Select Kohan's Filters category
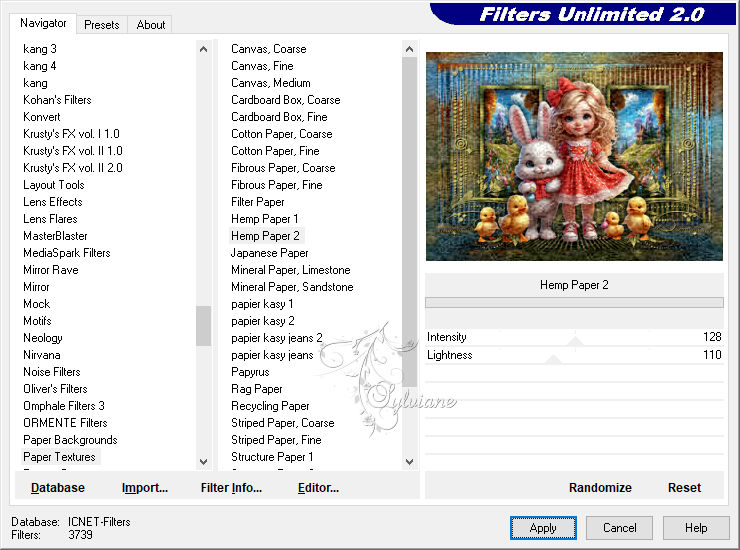The width and height of the screenshot is (740, 550). coord(57,100)
